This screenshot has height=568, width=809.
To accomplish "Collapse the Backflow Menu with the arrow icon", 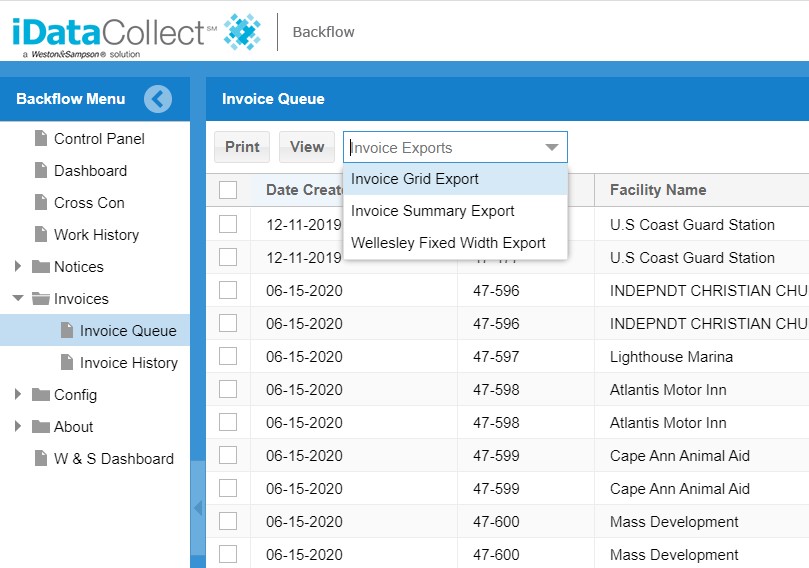I will 158,99.
